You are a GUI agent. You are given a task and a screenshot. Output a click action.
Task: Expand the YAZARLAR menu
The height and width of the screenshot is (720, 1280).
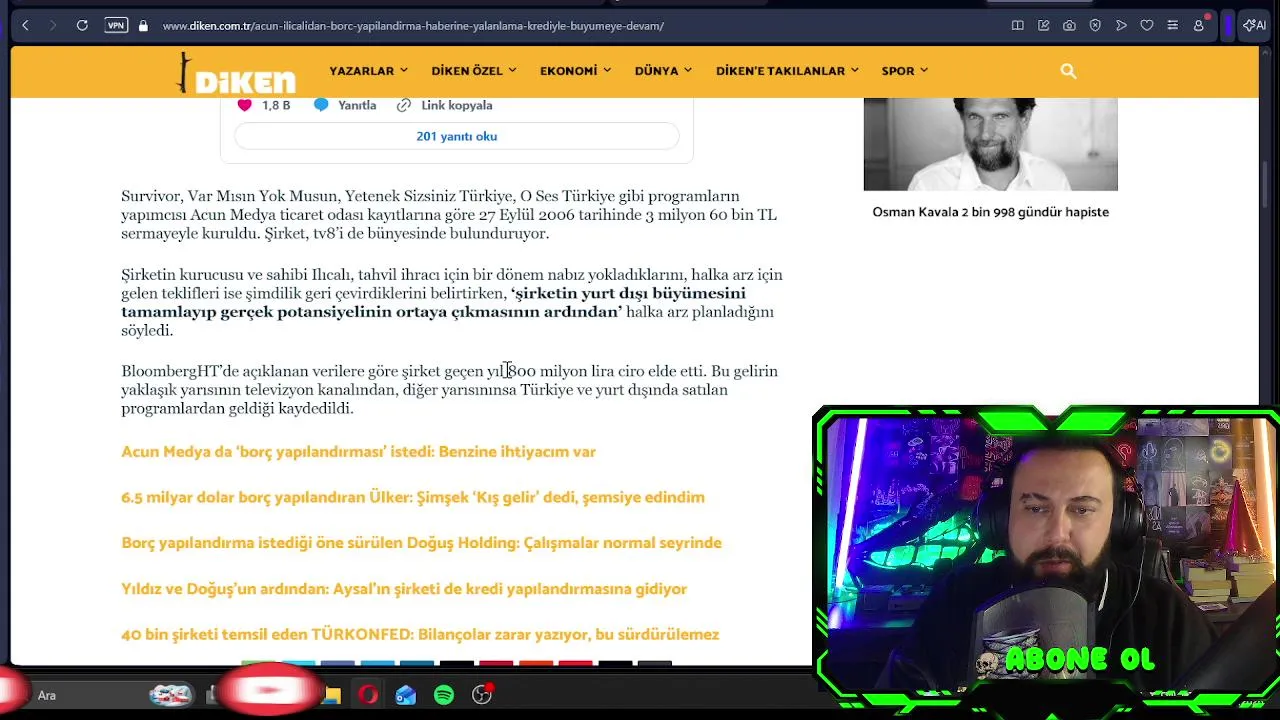368,71
